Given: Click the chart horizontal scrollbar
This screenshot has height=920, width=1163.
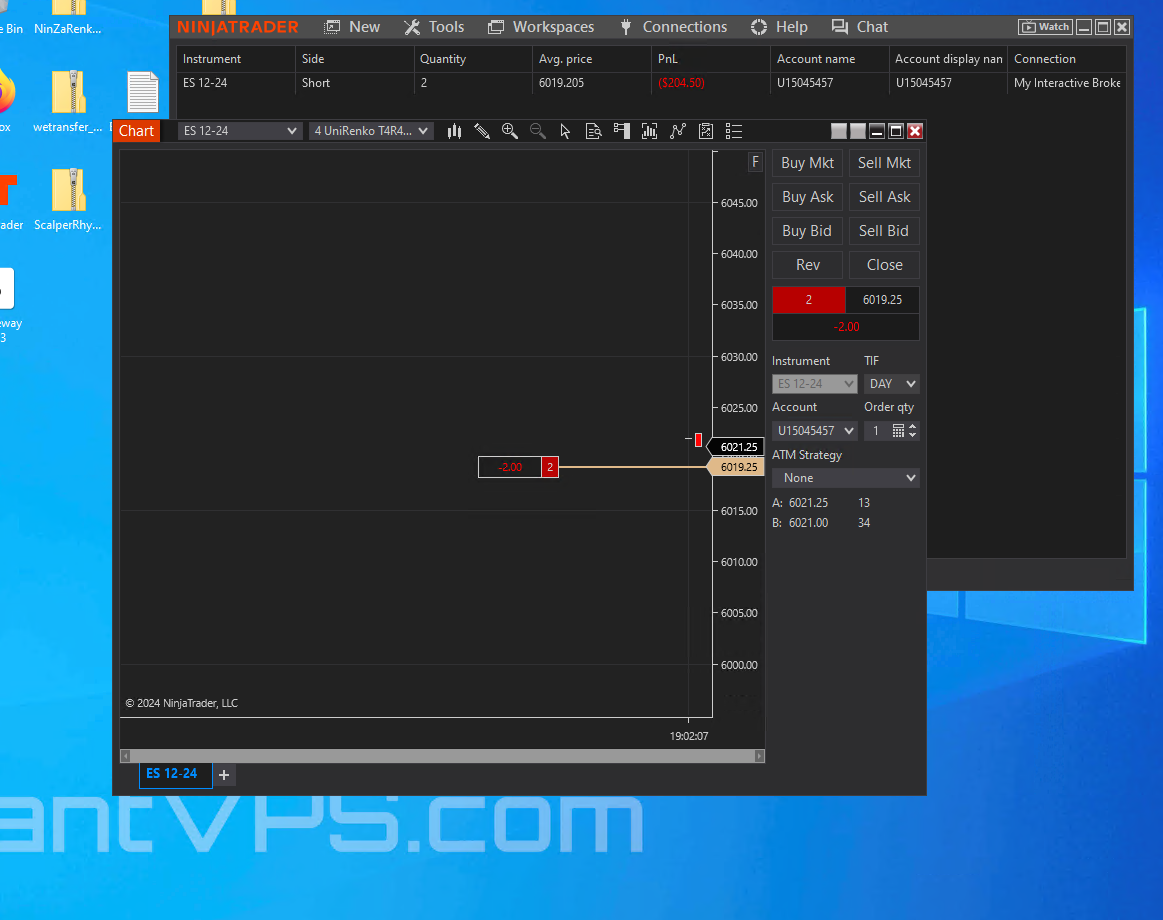Looking at the screenshot, I should 442,756.
